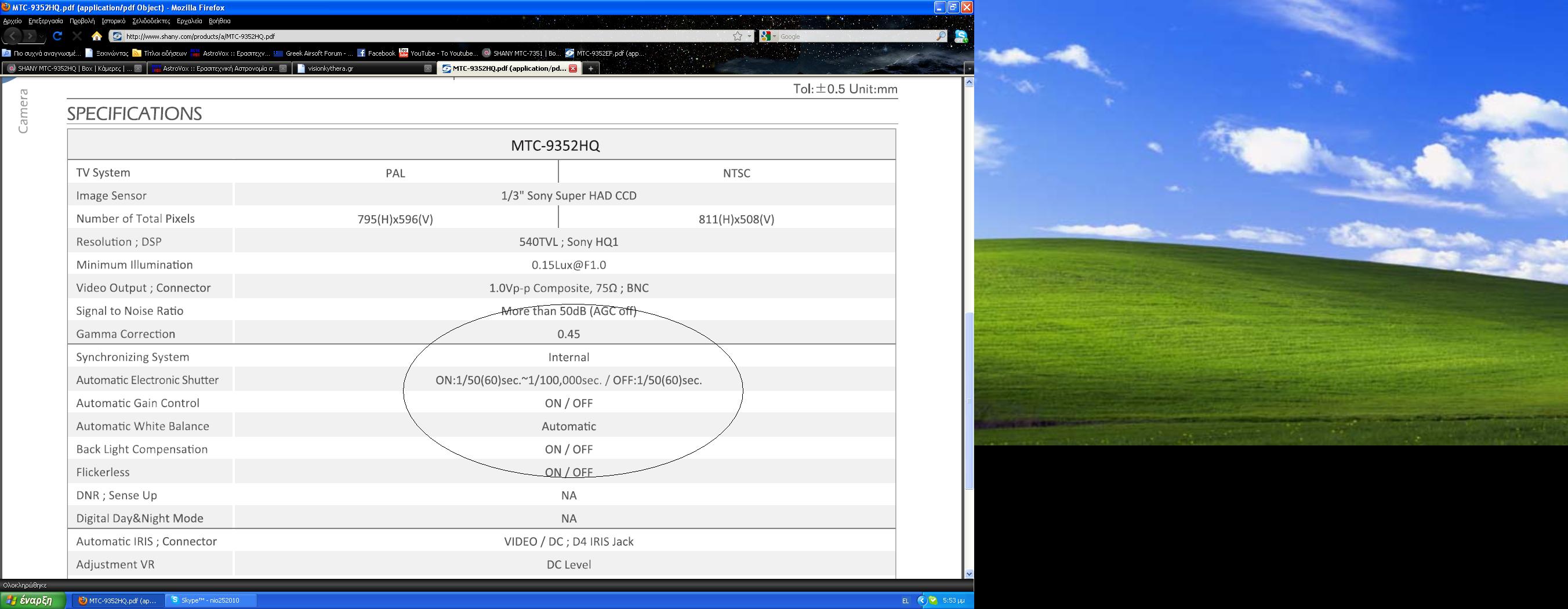Reload the page with the refresh icon
Screen dimensions: 1568x609
pyautogui.click(x=57, y=37)
